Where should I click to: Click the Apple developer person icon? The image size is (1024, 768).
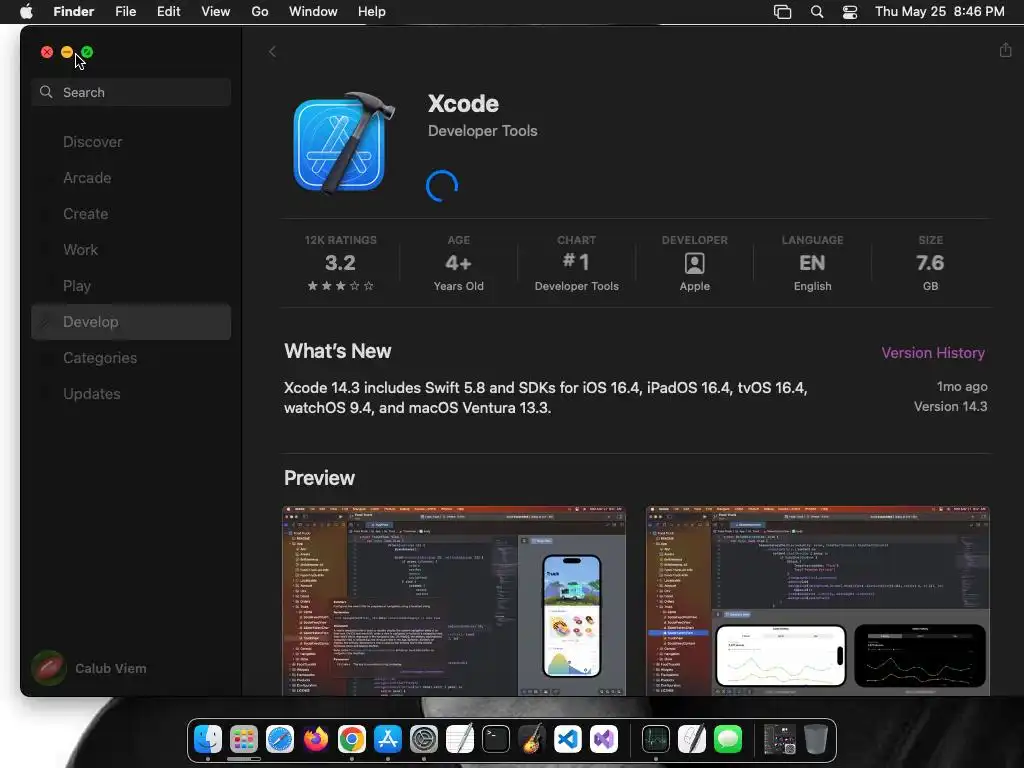click(694, 263)
